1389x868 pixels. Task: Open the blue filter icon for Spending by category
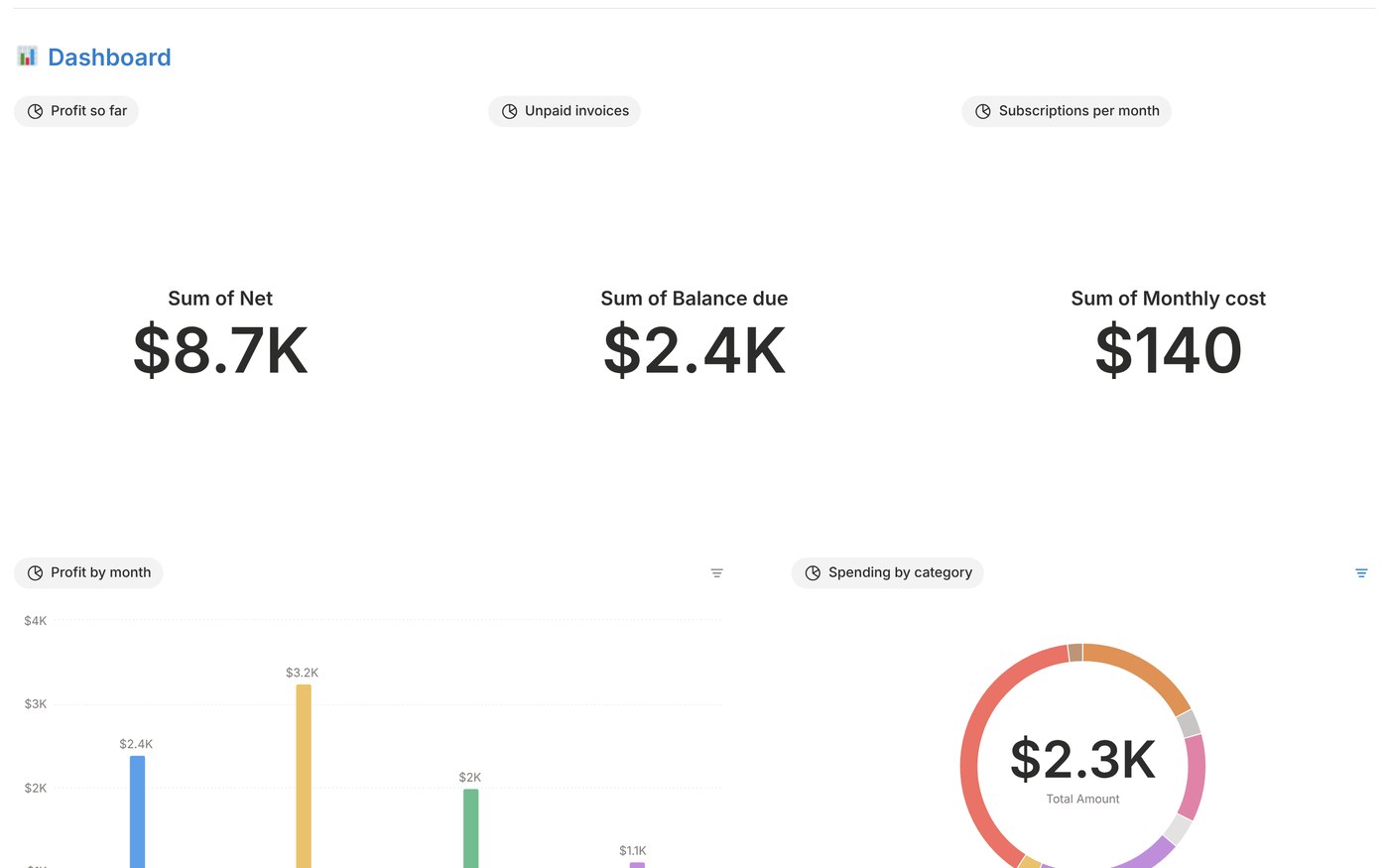(1361, 573)
